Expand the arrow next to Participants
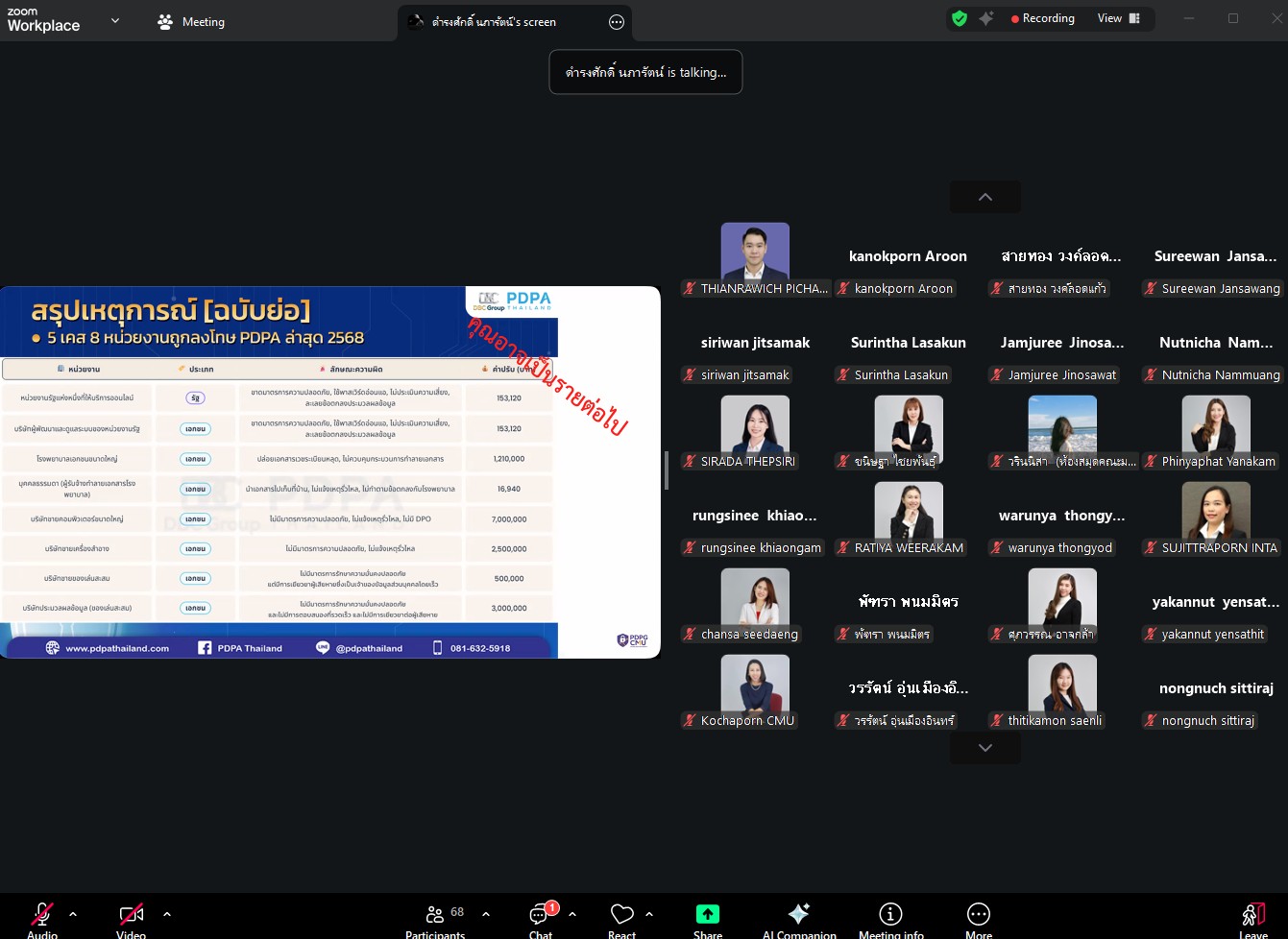Image resolution: width=1288 pixels, height=939 pixels. [486, 914]
